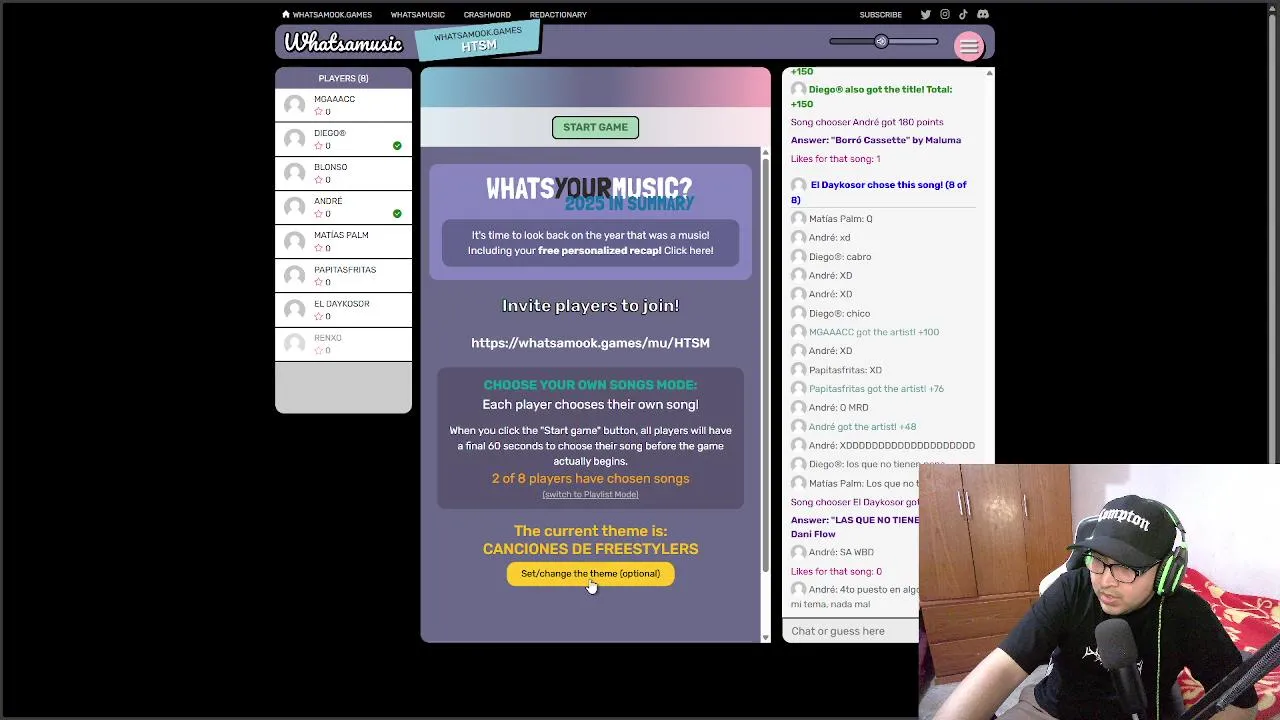The height and width of the screenshot is (720, 1280).
Task: Click avatar beside 'Diego®: chico' chat message
Action: click(798, 313)
